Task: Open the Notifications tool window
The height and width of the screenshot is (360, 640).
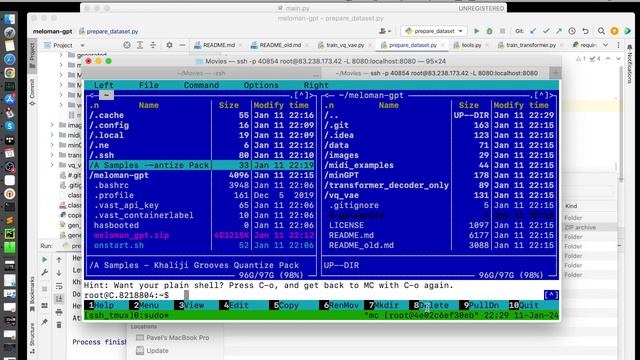Action: (629, 64)
